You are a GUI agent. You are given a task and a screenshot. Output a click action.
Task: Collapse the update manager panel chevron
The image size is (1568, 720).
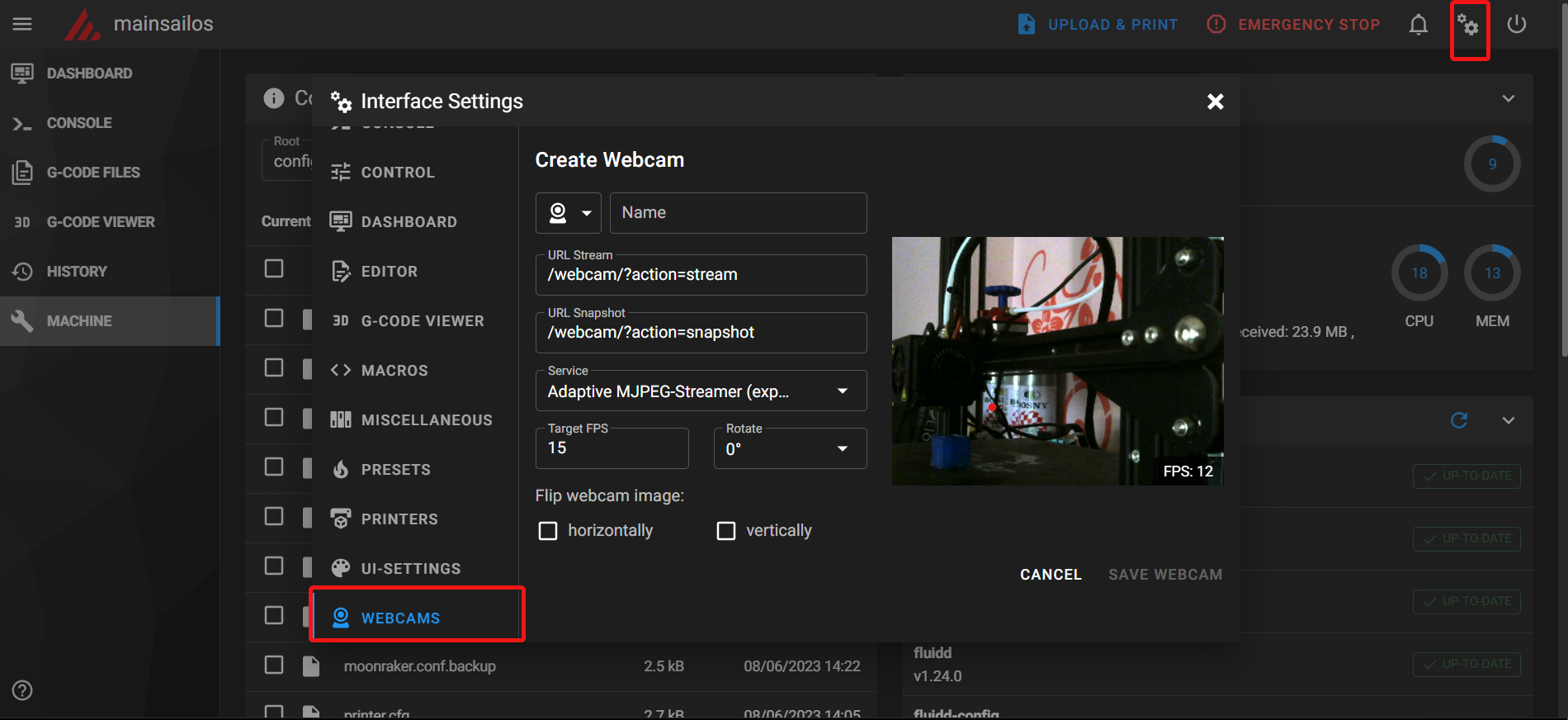tap(1509, 420)
